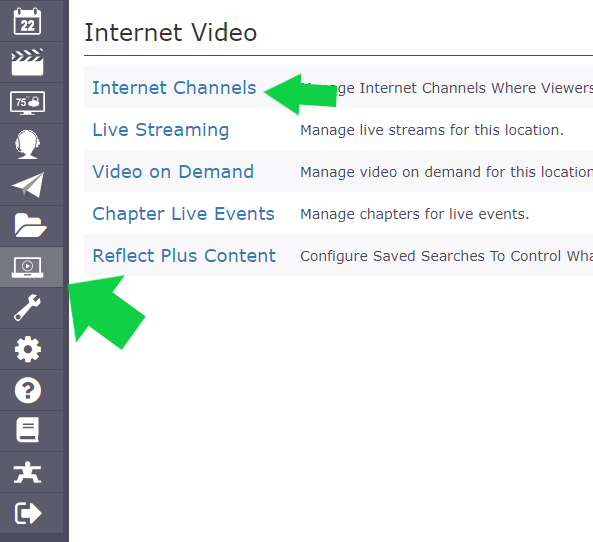Click the book documentation icon

[27, 430]
